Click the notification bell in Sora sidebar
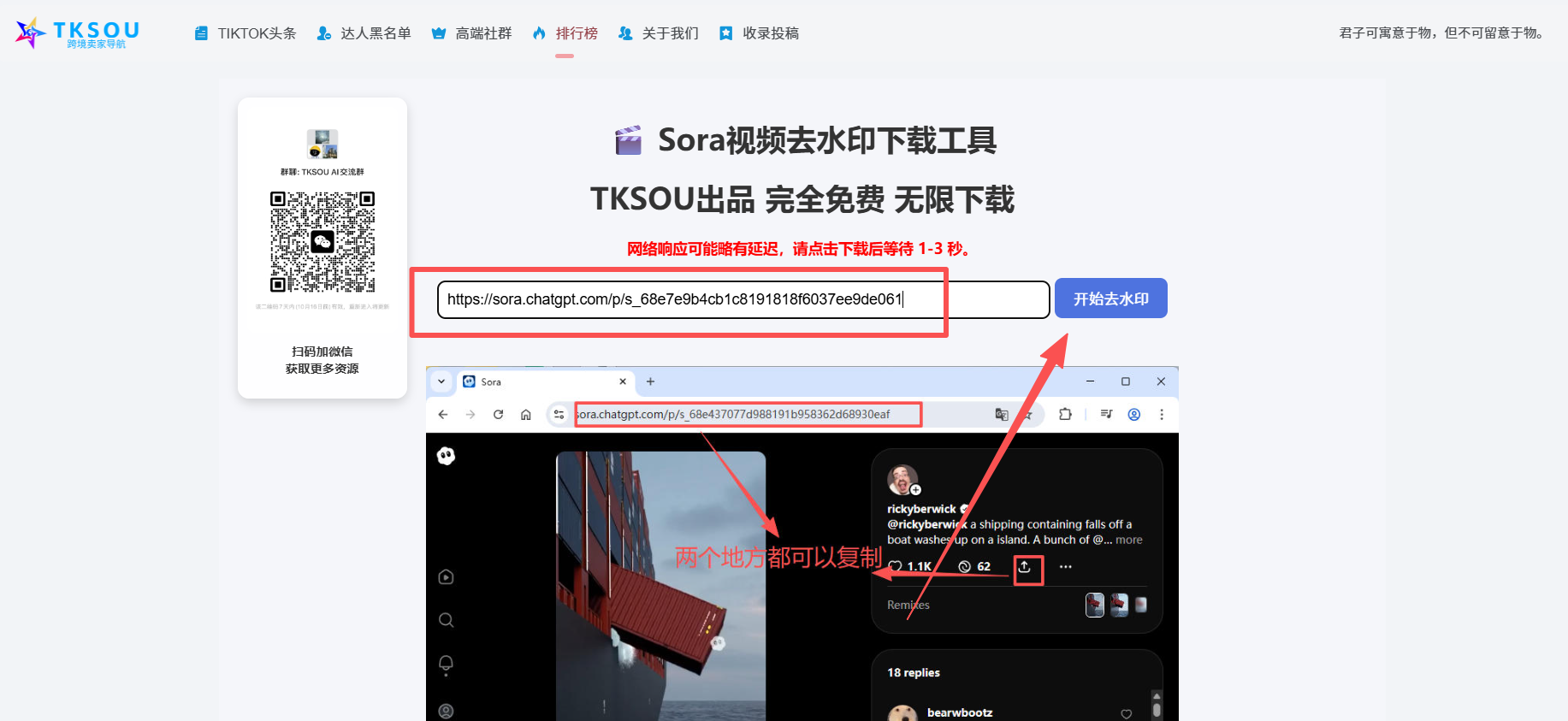This screenshot has width=1568, height=721. (446, 665)
